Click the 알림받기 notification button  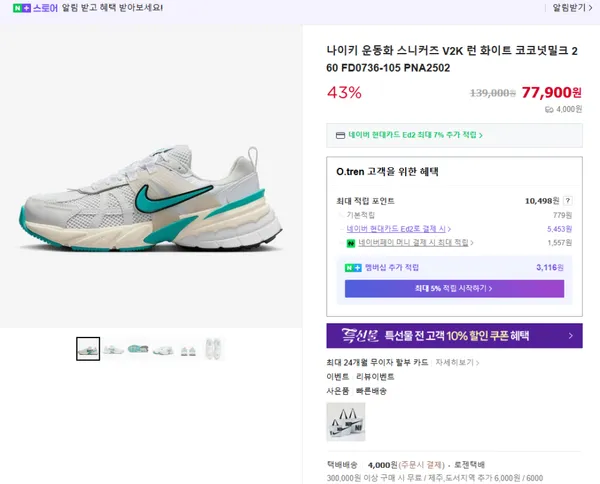tap(571, 8)
